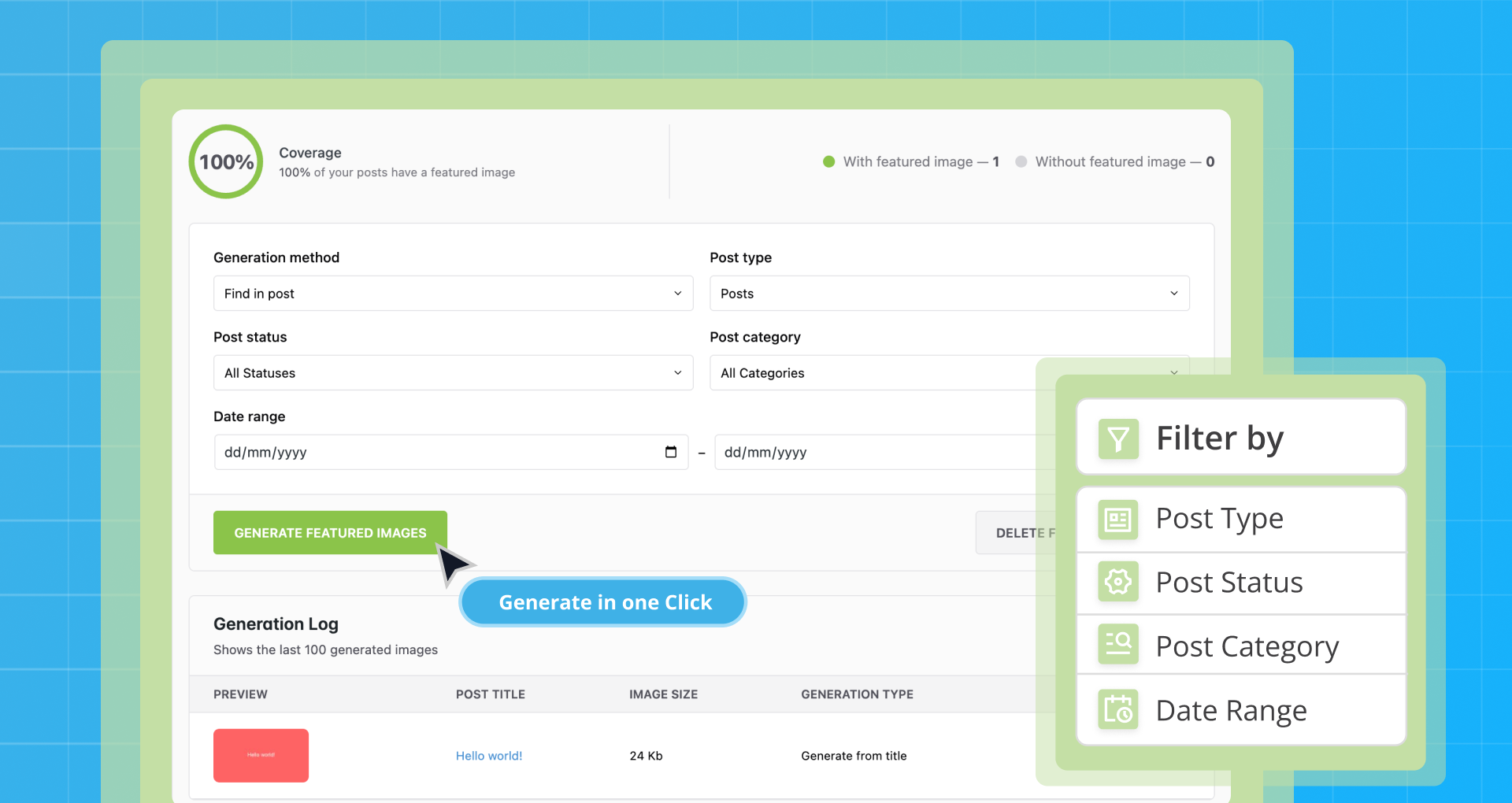Click Generate Featured Images button
The width and height of the screenshot is (1512, 803).
pyautogui.click(x=329, y=532)
